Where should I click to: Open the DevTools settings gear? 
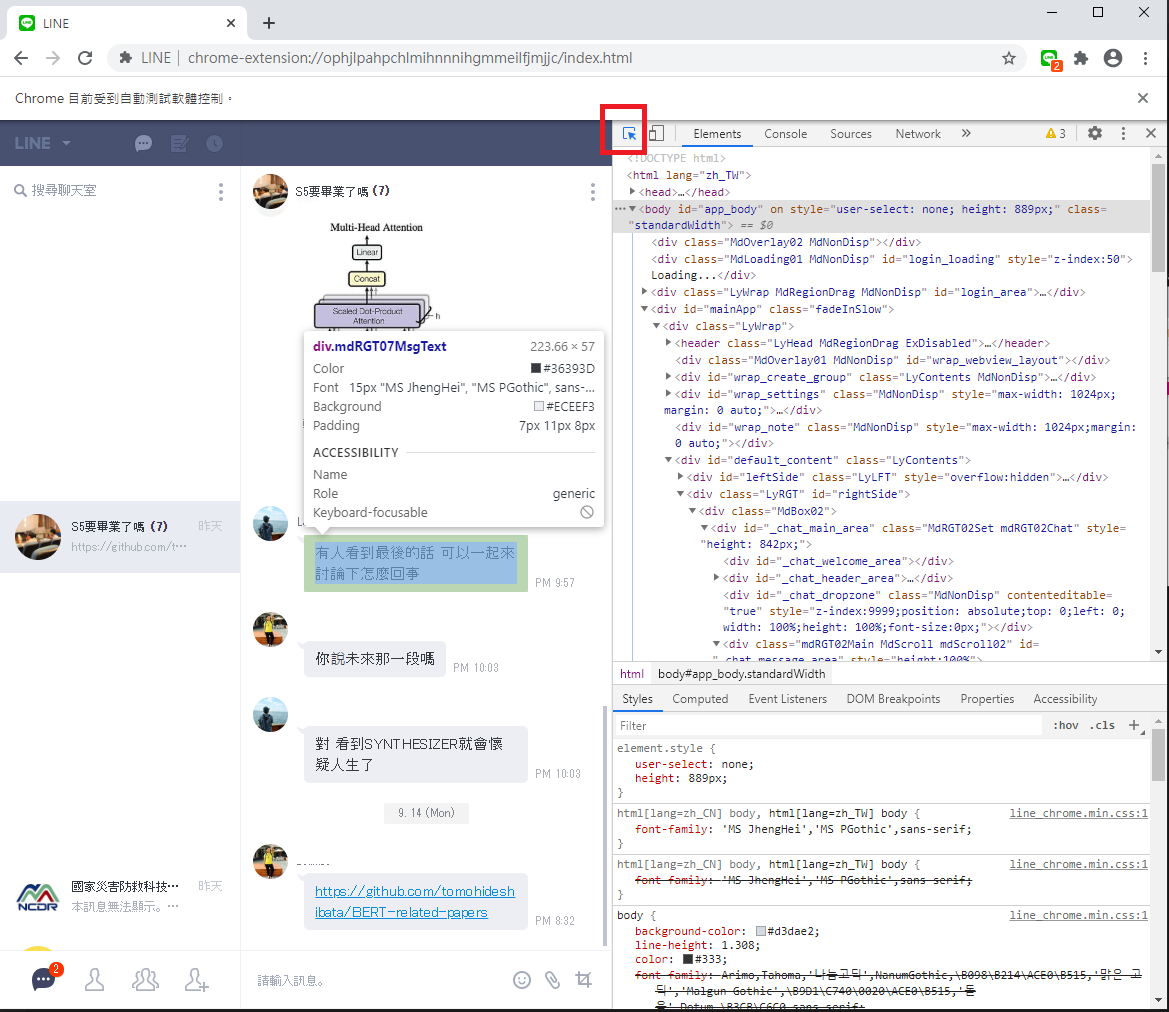pos(1094,133)
